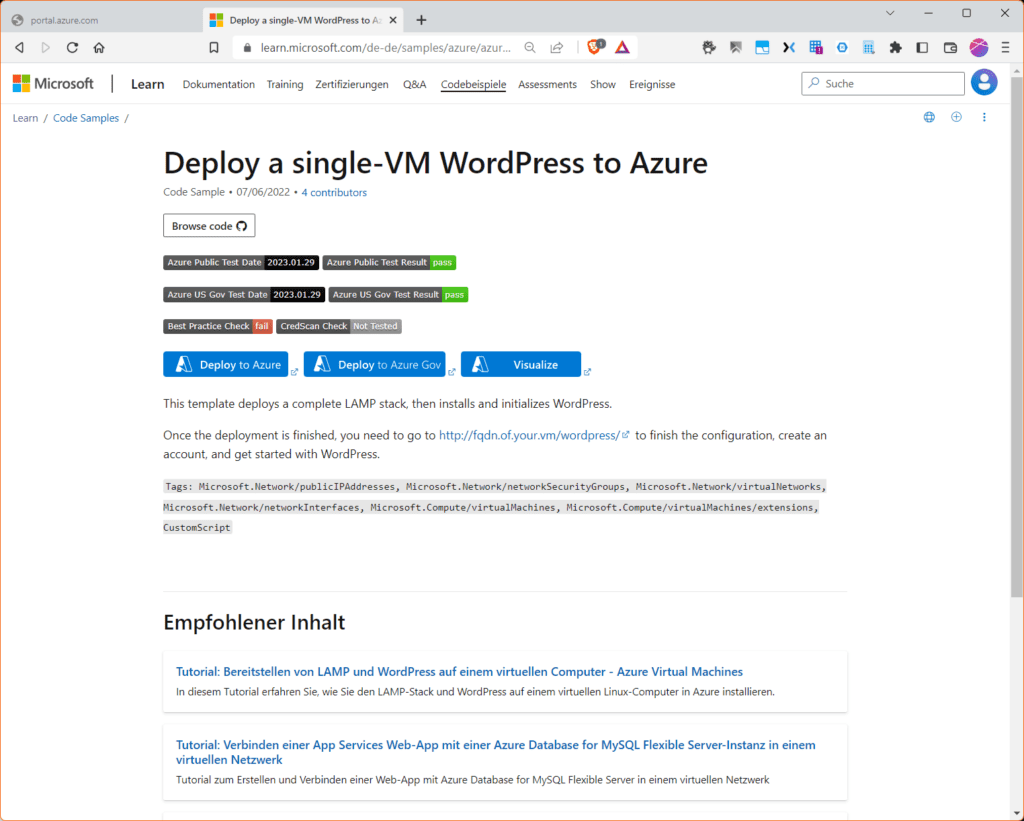This screenshot has height=821, width=1024.
Task: Click the Microsoft logo
Action: (x=53, y=84)
